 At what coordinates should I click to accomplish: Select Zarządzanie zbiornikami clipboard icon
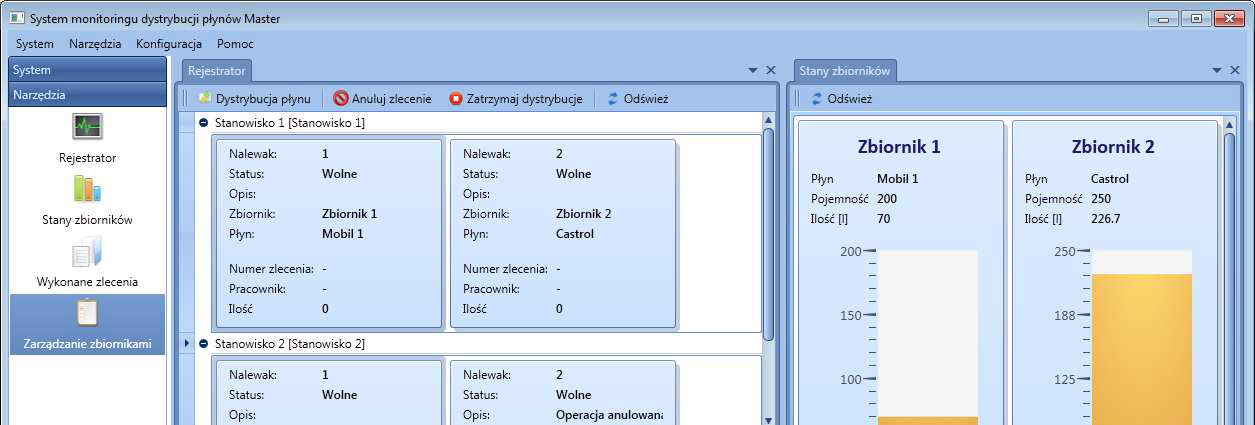click(x=87, y=313)
